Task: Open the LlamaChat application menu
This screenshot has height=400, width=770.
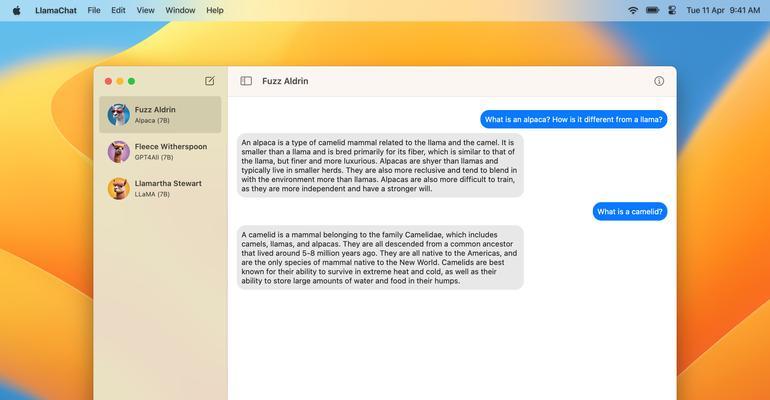Action: coord(56,10)
